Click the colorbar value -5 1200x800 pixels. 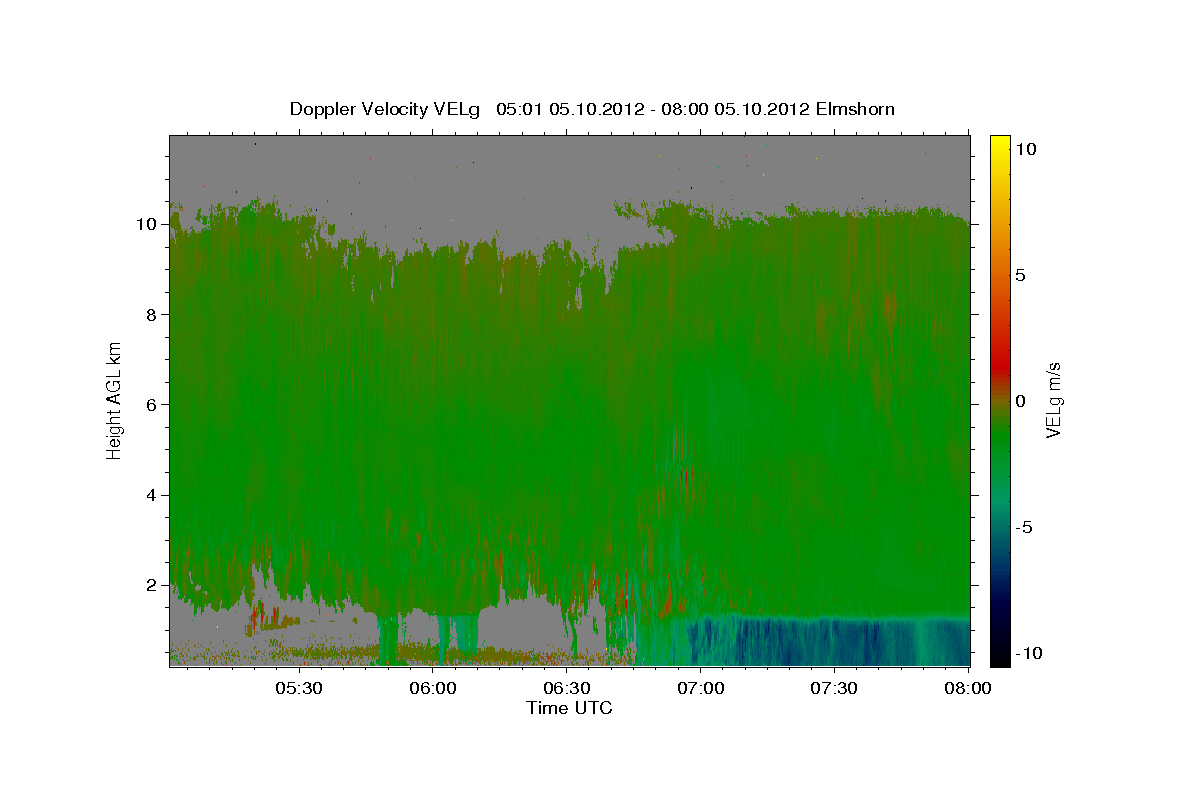pyautogui.click(x=1024, y=527)
